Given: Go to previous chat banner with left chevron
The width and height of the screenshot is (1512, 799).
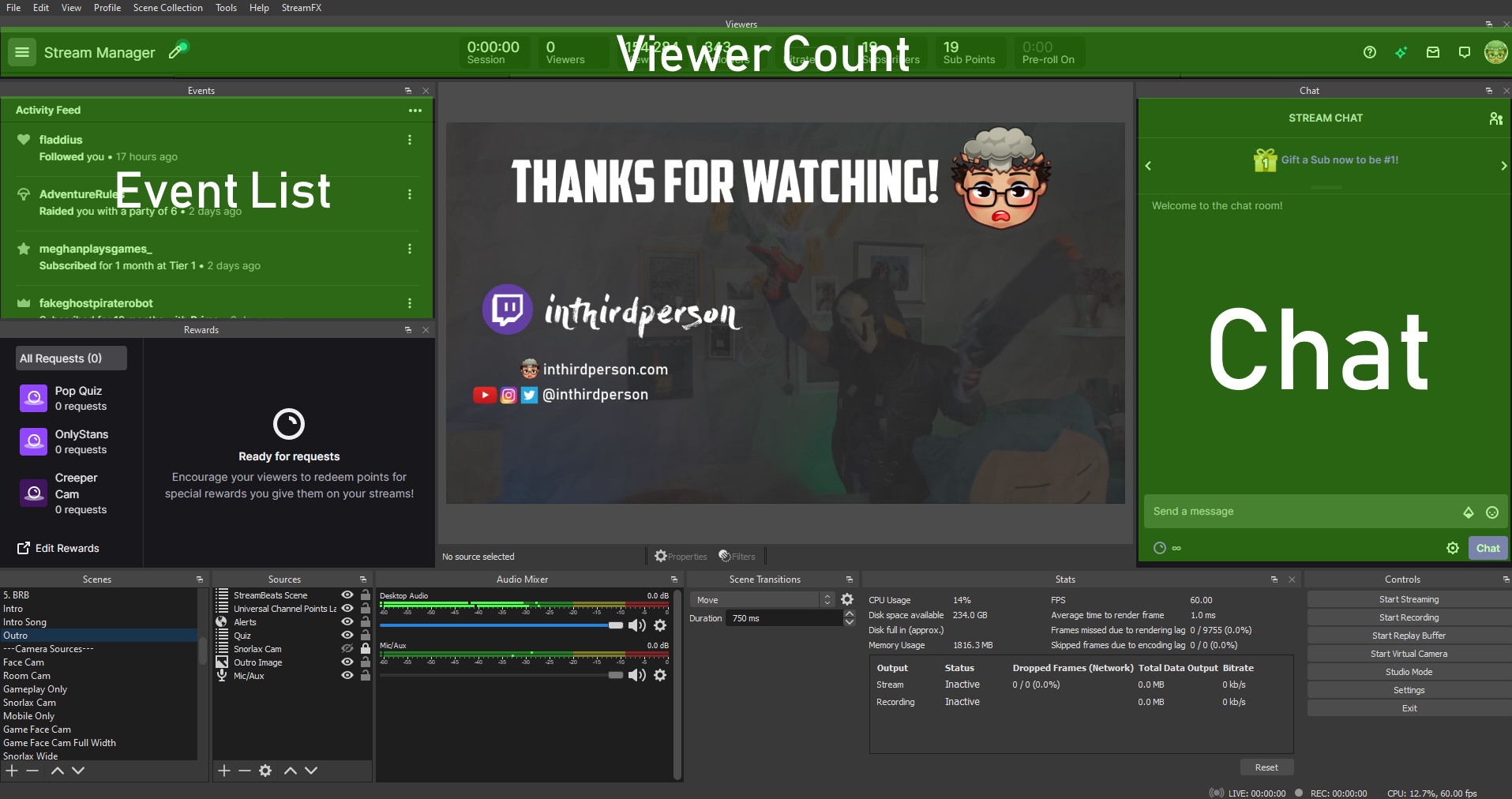Looking at the screenshot, I should pyautogui.click(x=1148, y=166).
